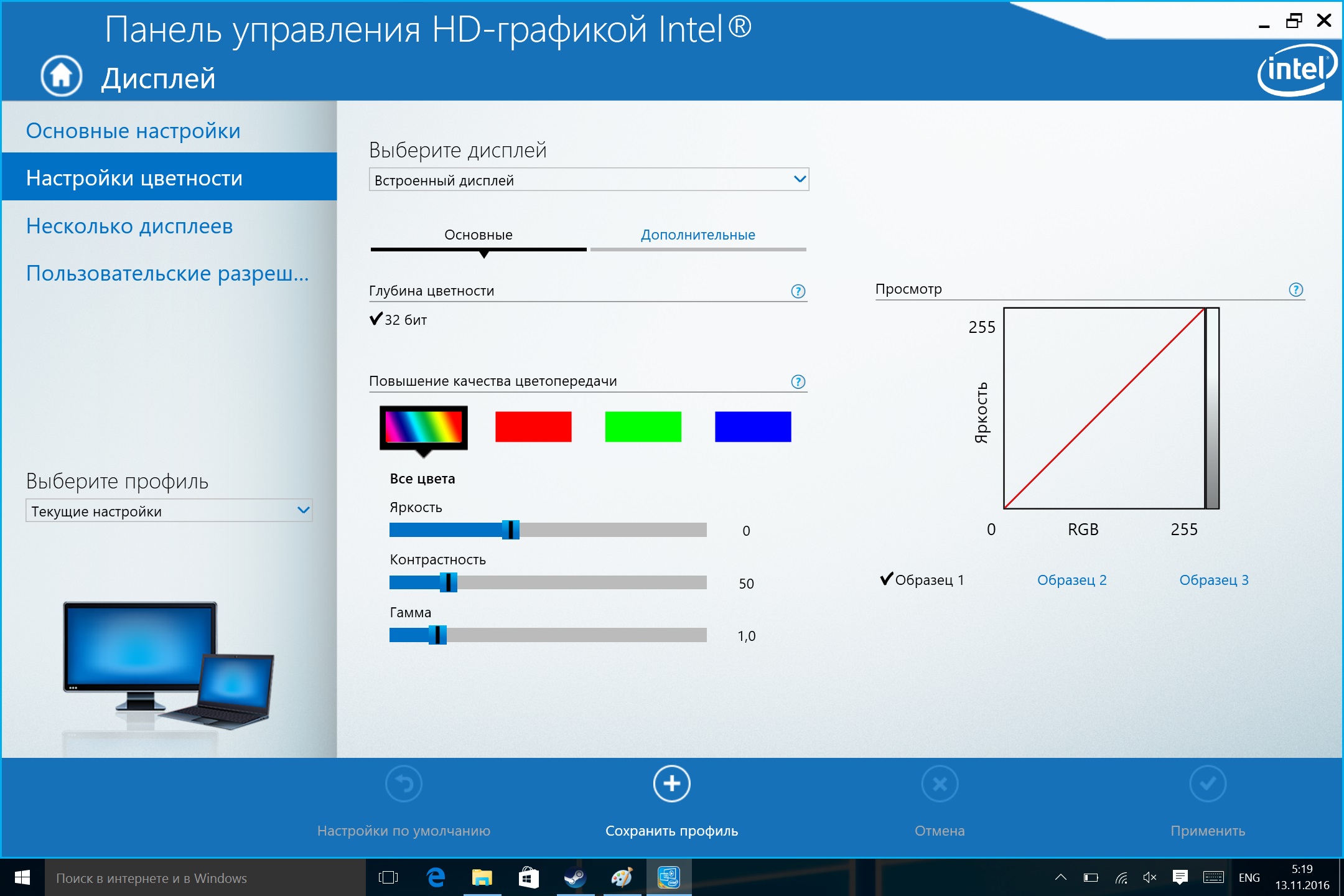This screenshot has height=896, width=1344.
Task: Click the Intel logo
Action: click(x=1297, y=70)
